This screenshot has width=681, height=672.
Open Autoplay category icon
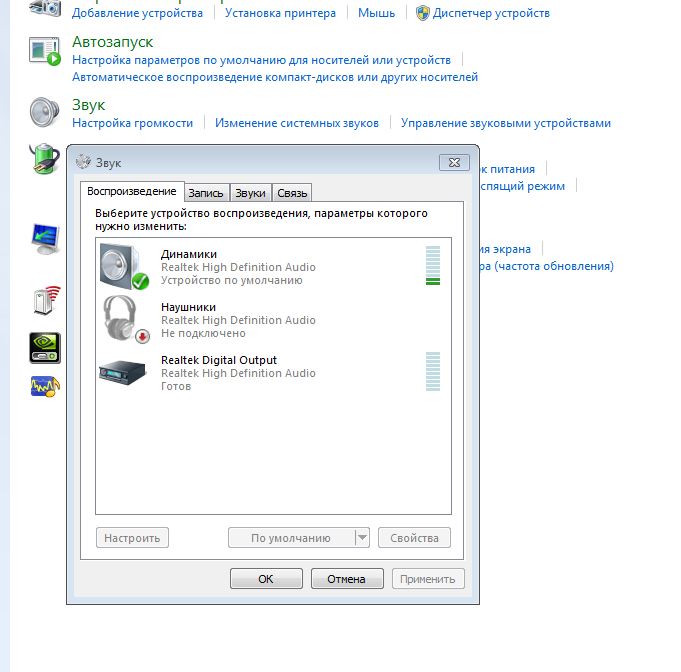coord(45,51)
